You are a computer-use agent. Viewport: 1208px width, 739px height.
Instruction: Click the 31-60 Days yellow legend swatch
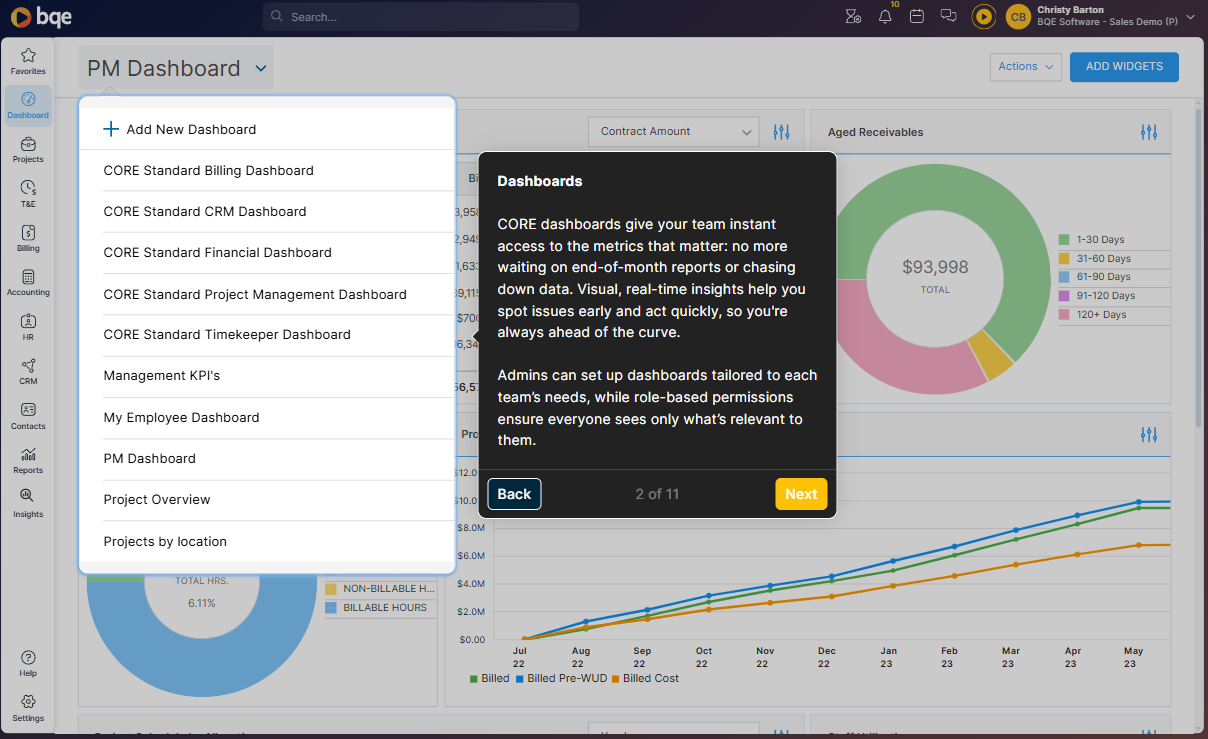1064,259
